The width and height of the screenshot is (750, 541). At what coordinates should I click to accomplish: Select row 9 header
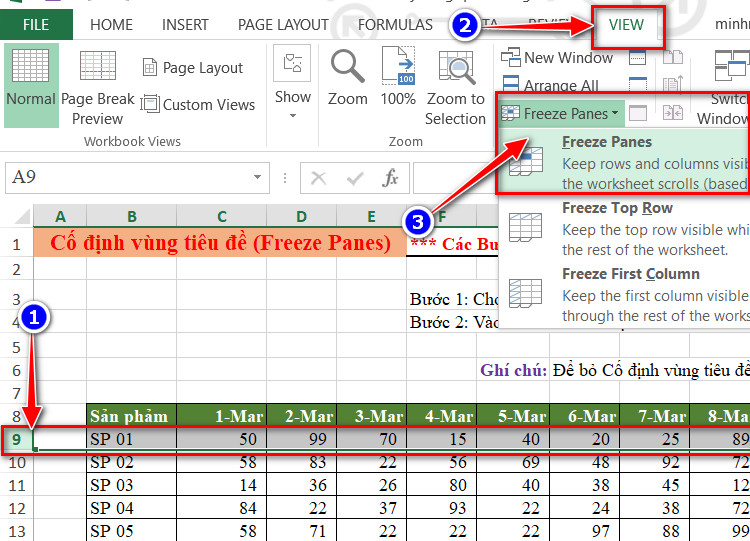(17, 439)
